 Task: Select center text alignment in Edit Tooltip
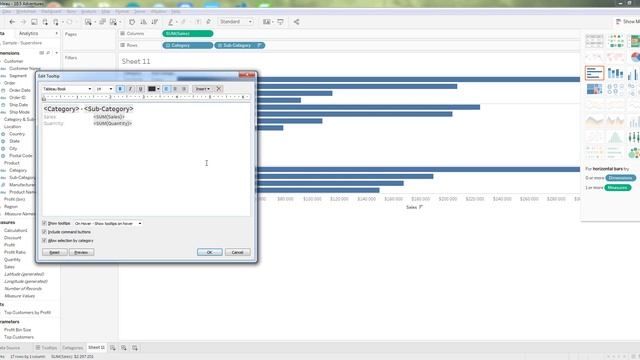click(x=175, y=89)
